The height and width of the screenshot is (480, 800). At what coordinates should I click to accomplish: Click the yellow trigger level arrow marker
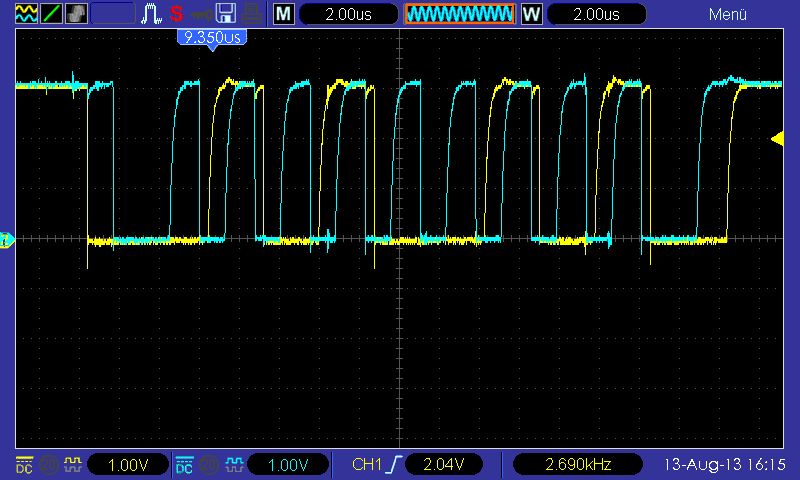[x=777, y=139]
